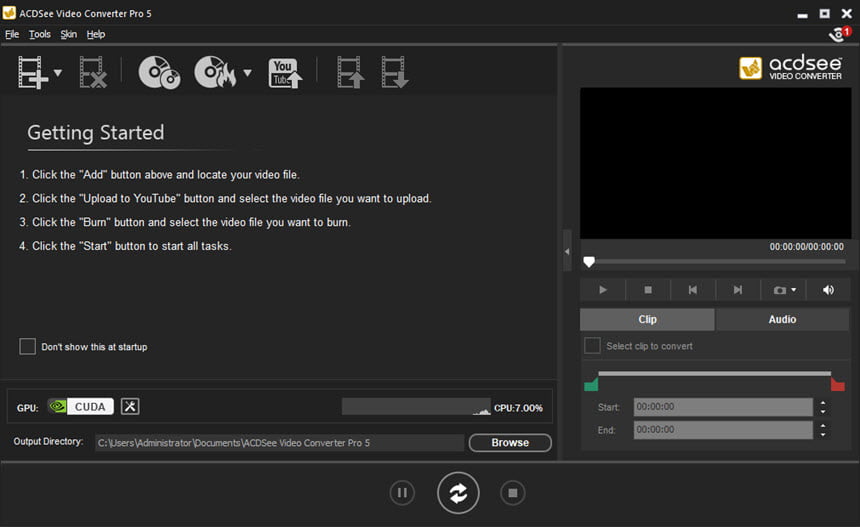Click the CPU:7.00% label

click(x=518, y=408)
